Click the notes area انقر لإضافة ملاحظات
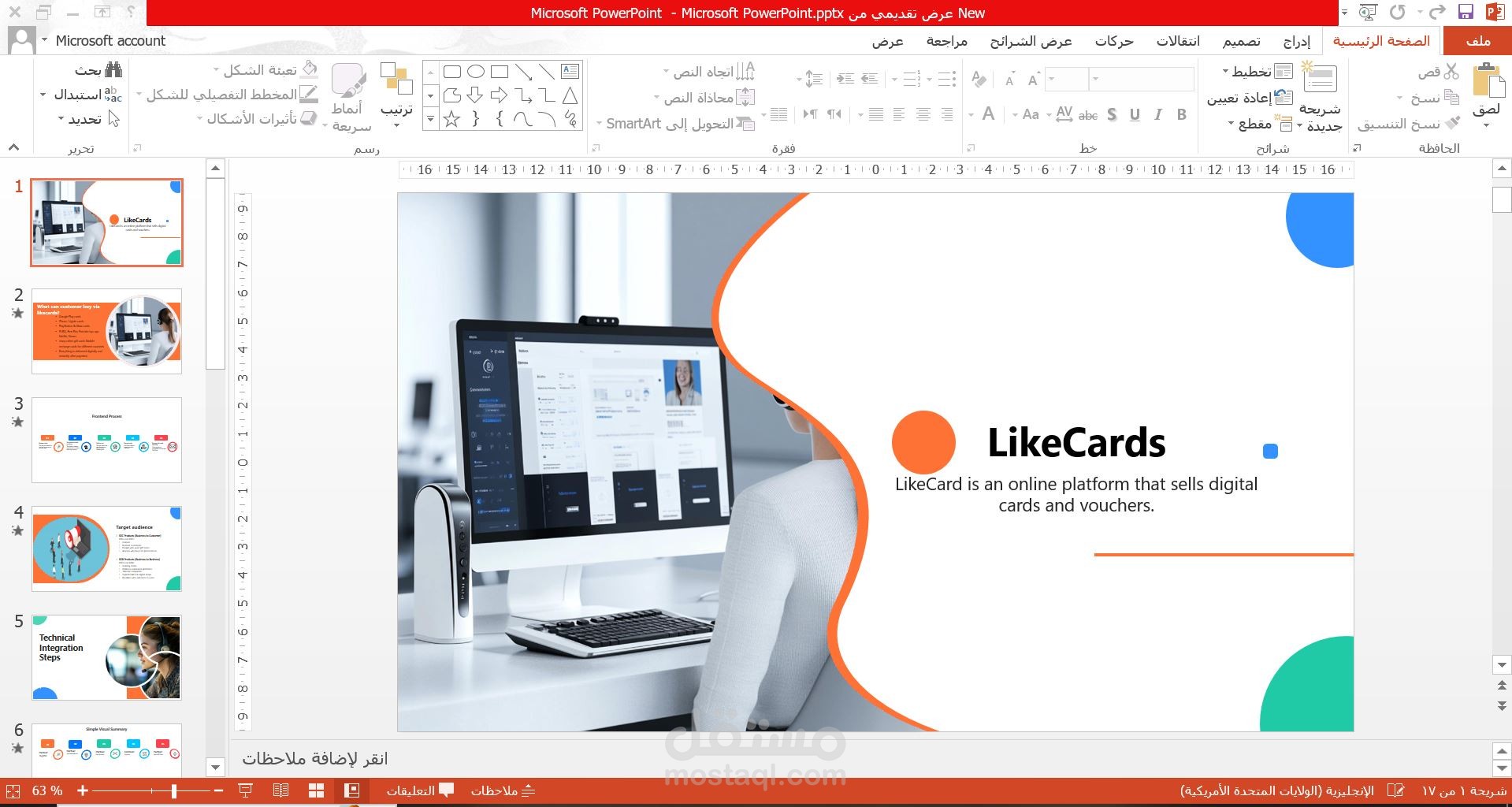Image resolution: width=1512 pixels, height=807 pixels. (x=314, y=758)
